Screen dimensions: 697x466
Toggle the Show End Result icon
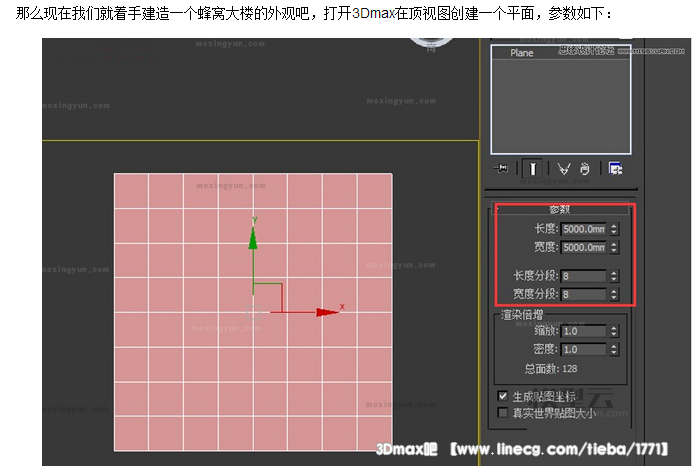[533, 169]
